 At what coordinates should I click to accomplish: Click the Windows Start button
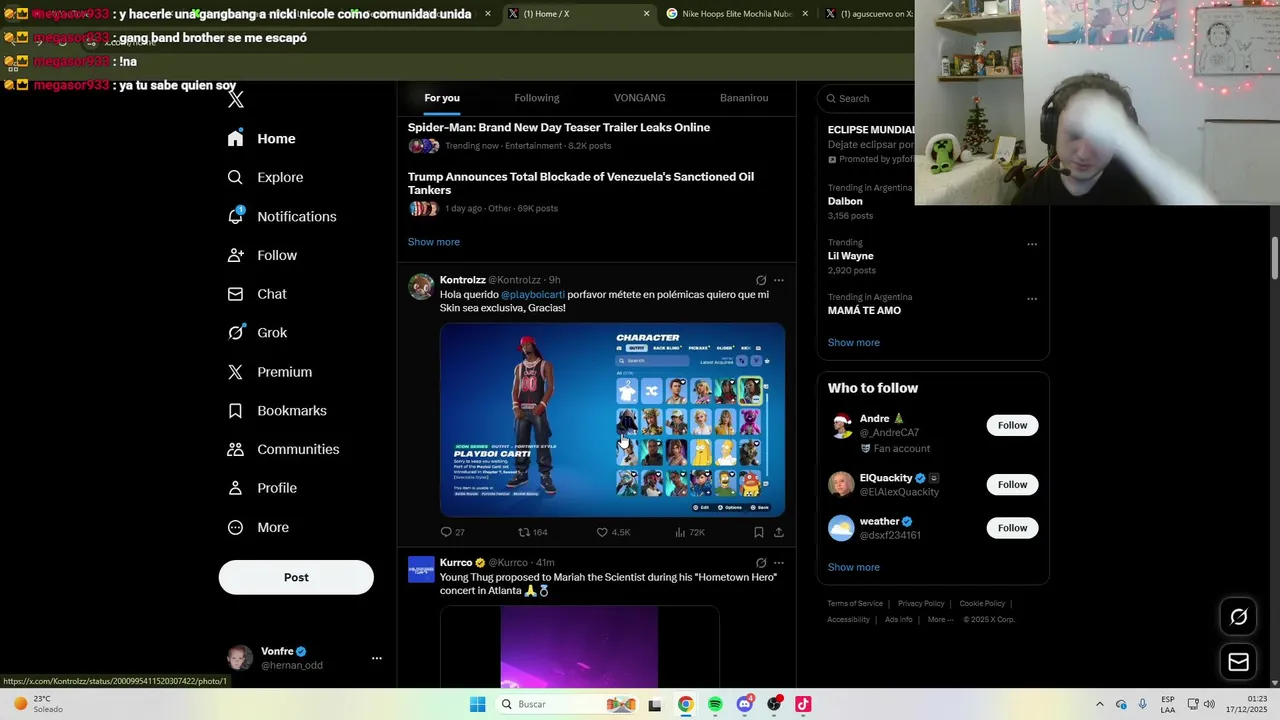point(478,704)
